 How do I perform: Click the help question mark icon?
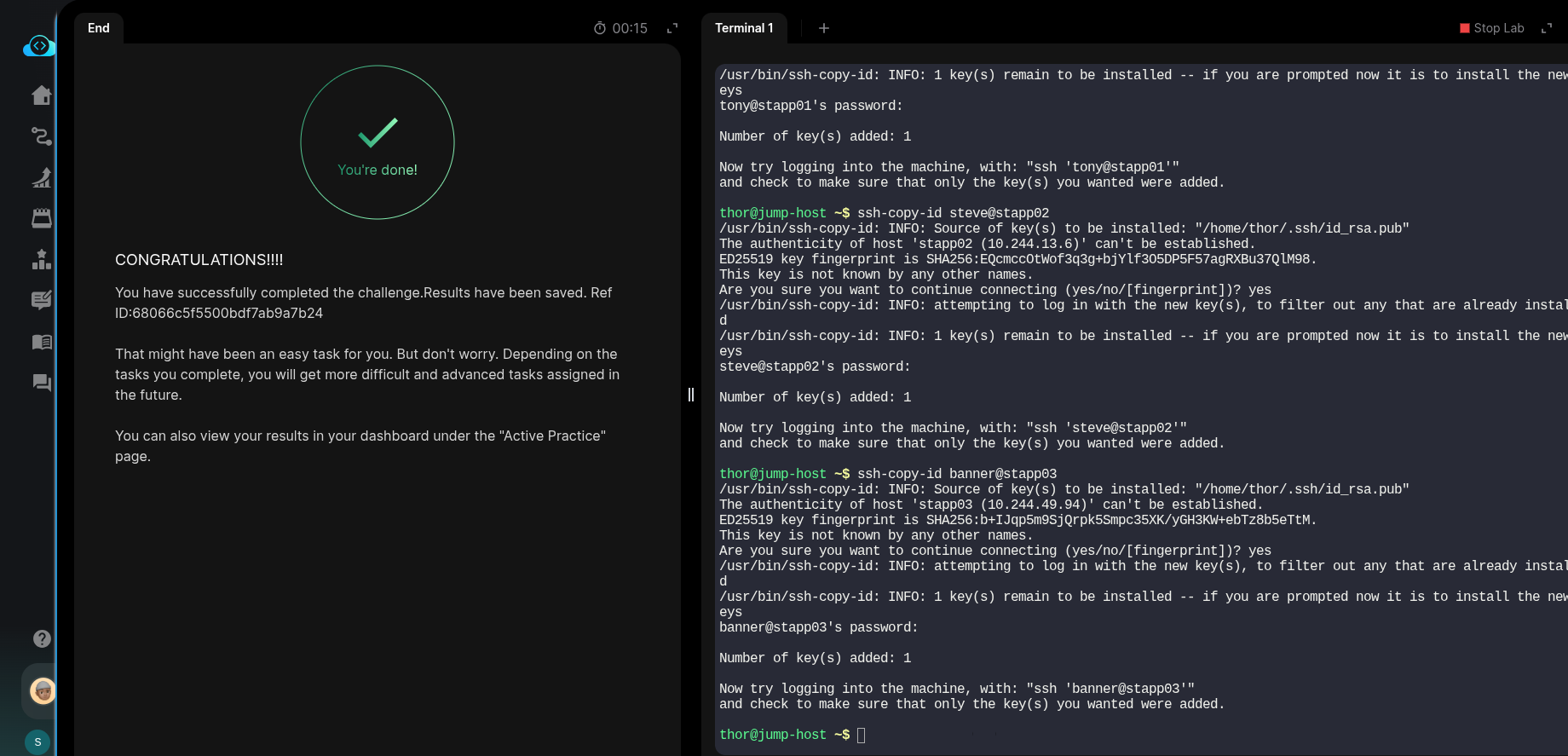[x=42, y=638]
